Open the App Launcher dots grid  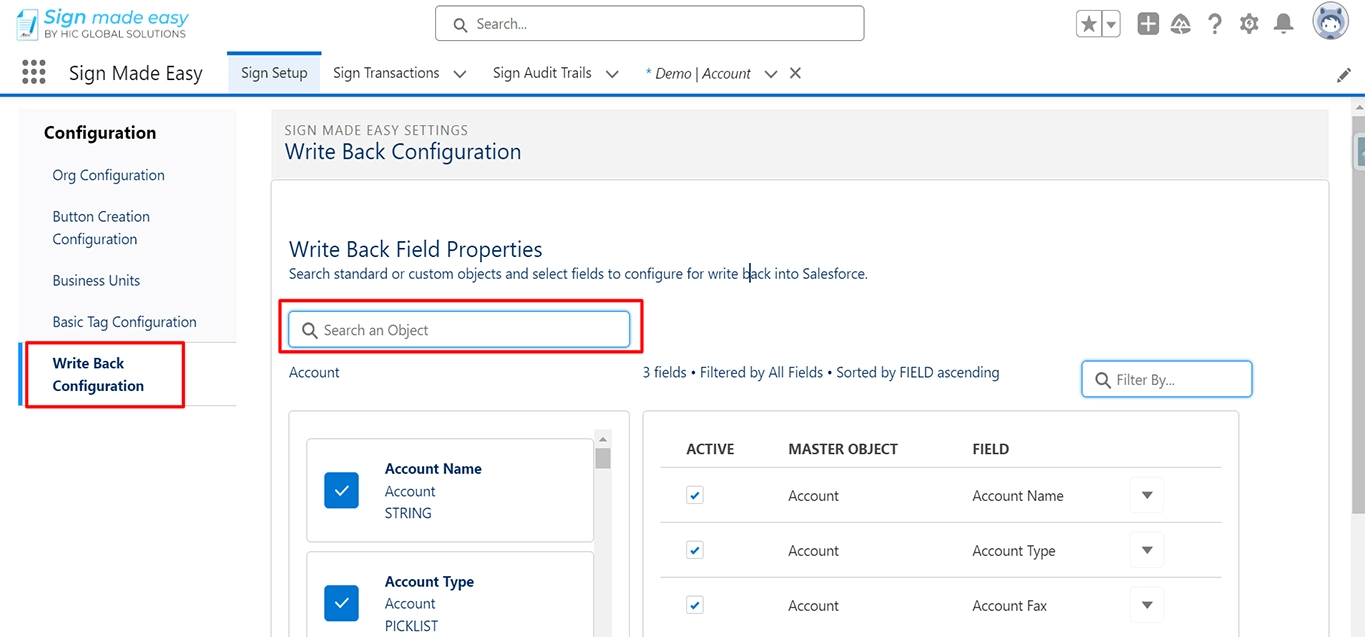pos(34,73)
